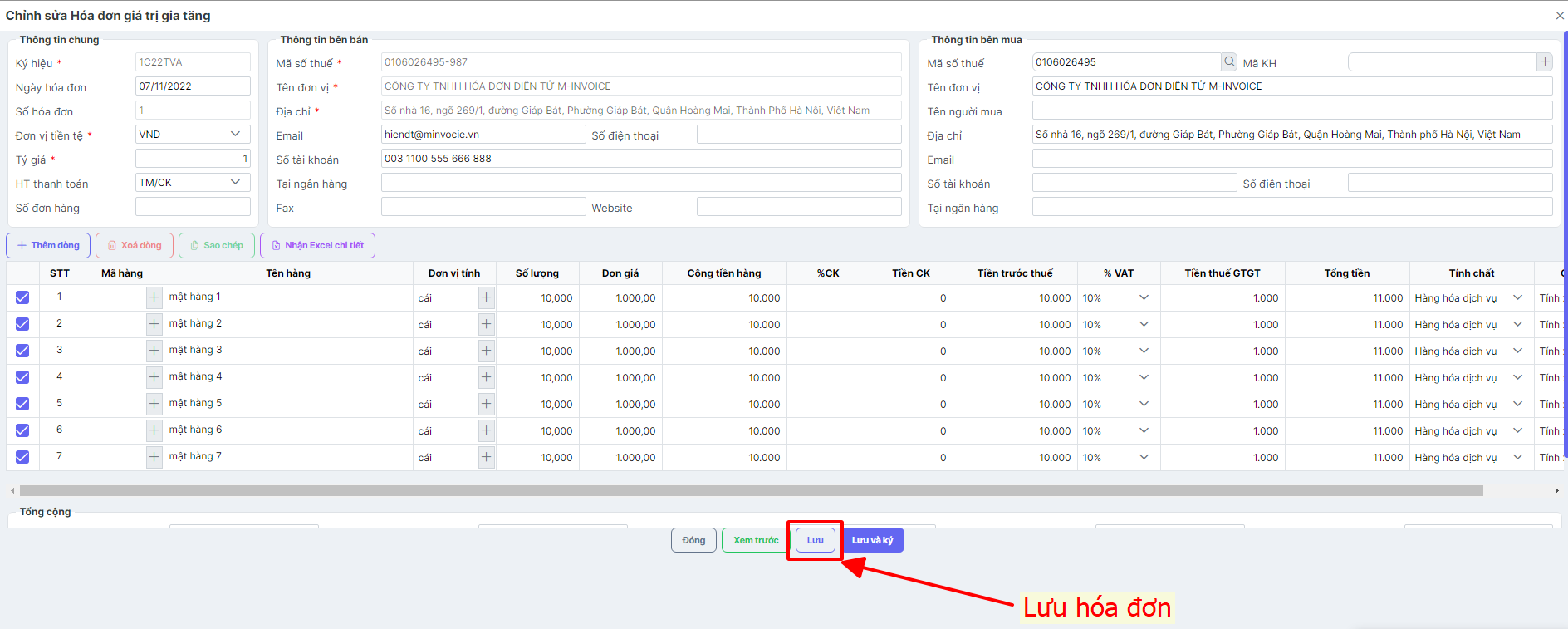Click the Tiền thuế GTGT column header
Image resolution: width=1568 pixels, height=629 pixels.
click(1223, 273)
